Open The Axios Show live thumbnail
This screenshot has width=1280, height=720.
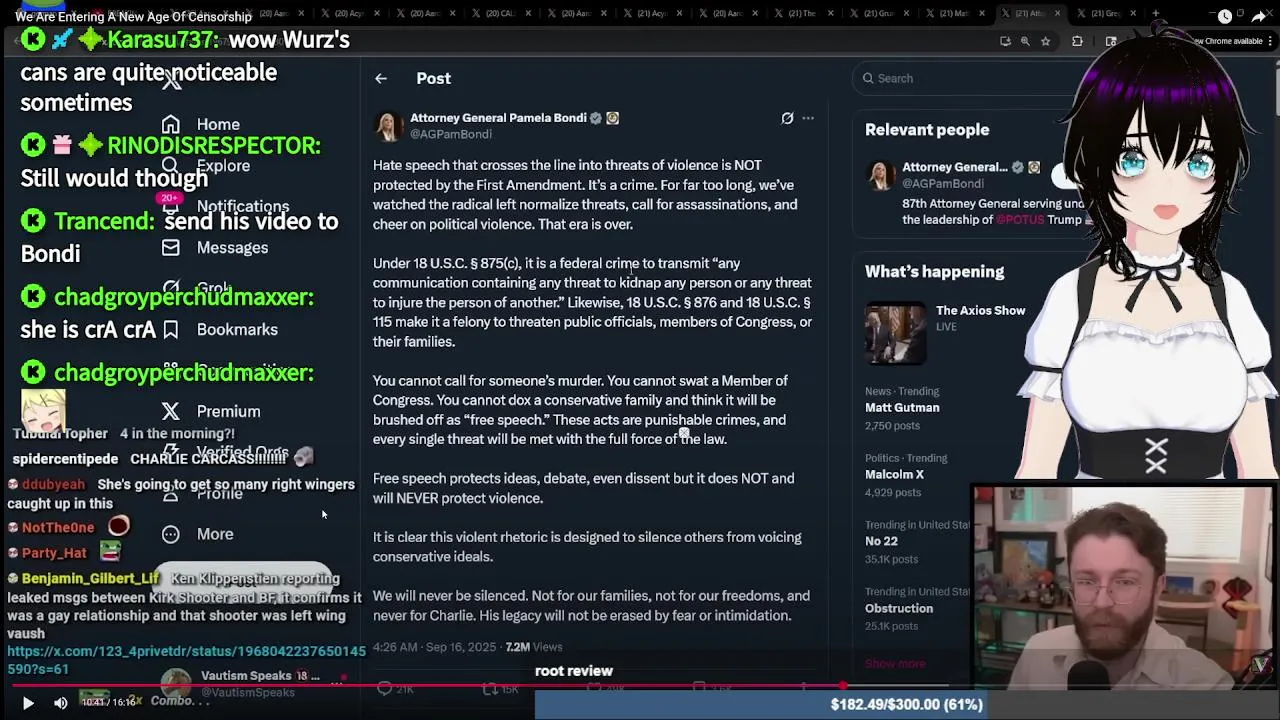895,333
